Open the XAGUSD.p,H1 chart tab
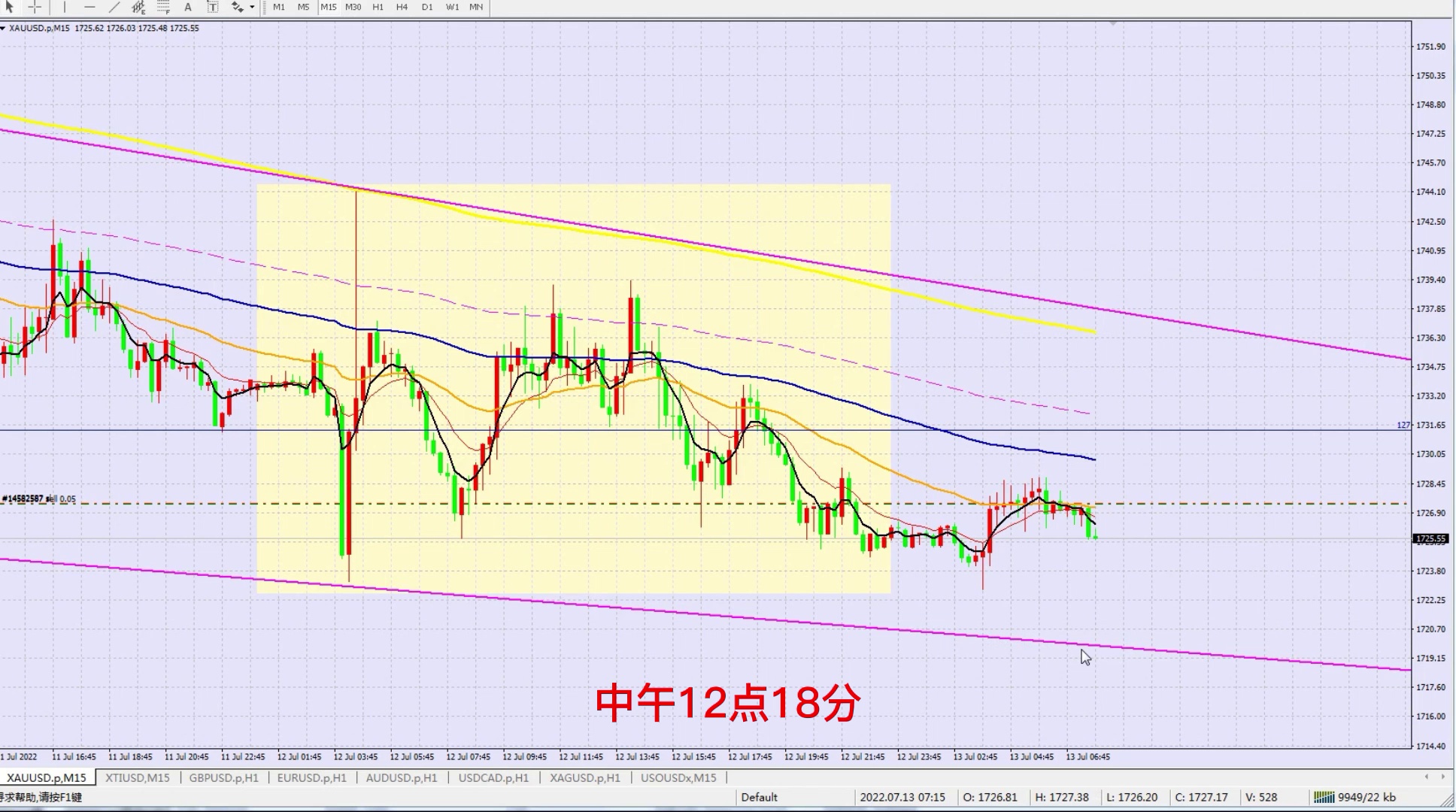The width and height of the screenshot is (1456, 812). pos(584,777)
